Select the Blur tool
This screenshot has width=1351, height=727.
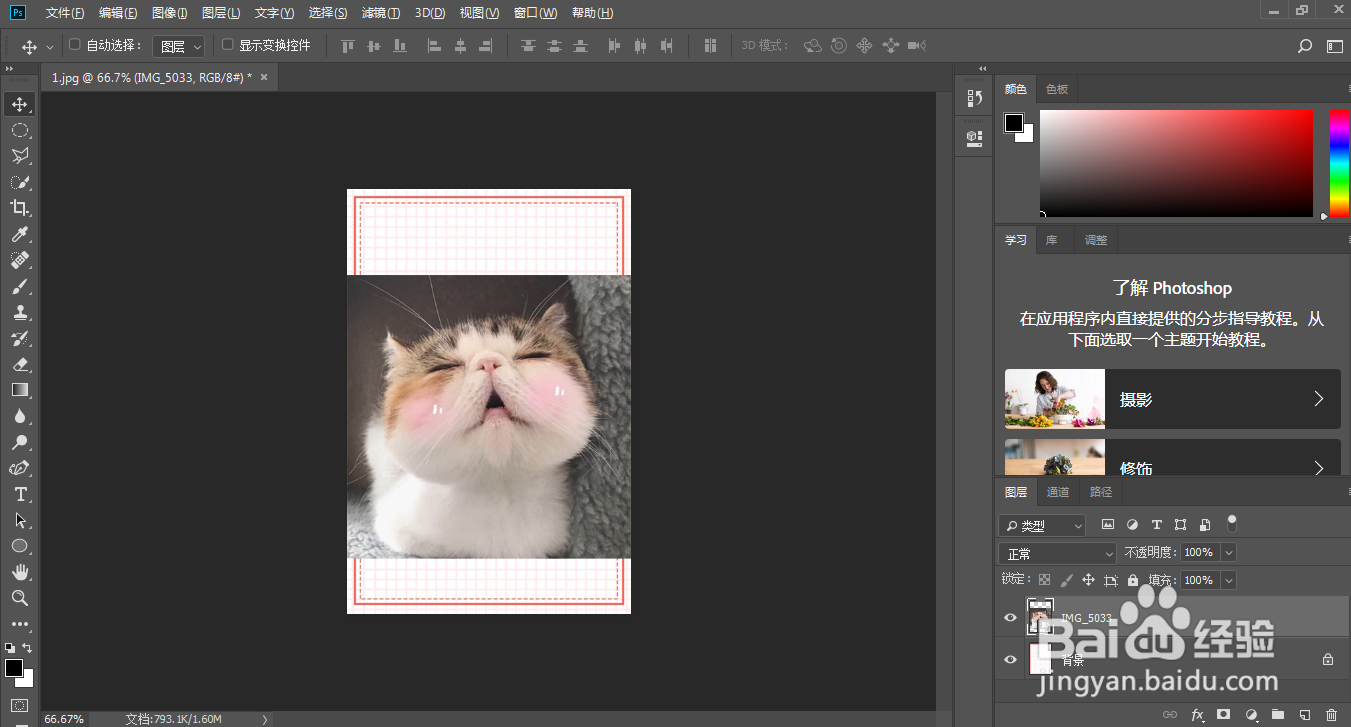click(19, 416)
